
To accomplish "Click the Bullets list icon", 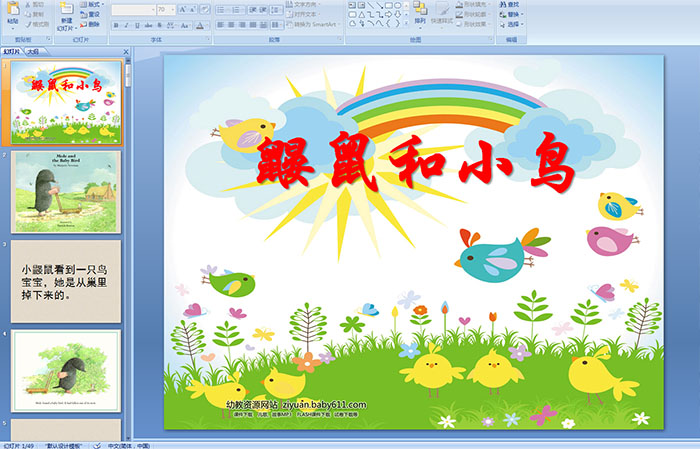I will click(223, 10).
